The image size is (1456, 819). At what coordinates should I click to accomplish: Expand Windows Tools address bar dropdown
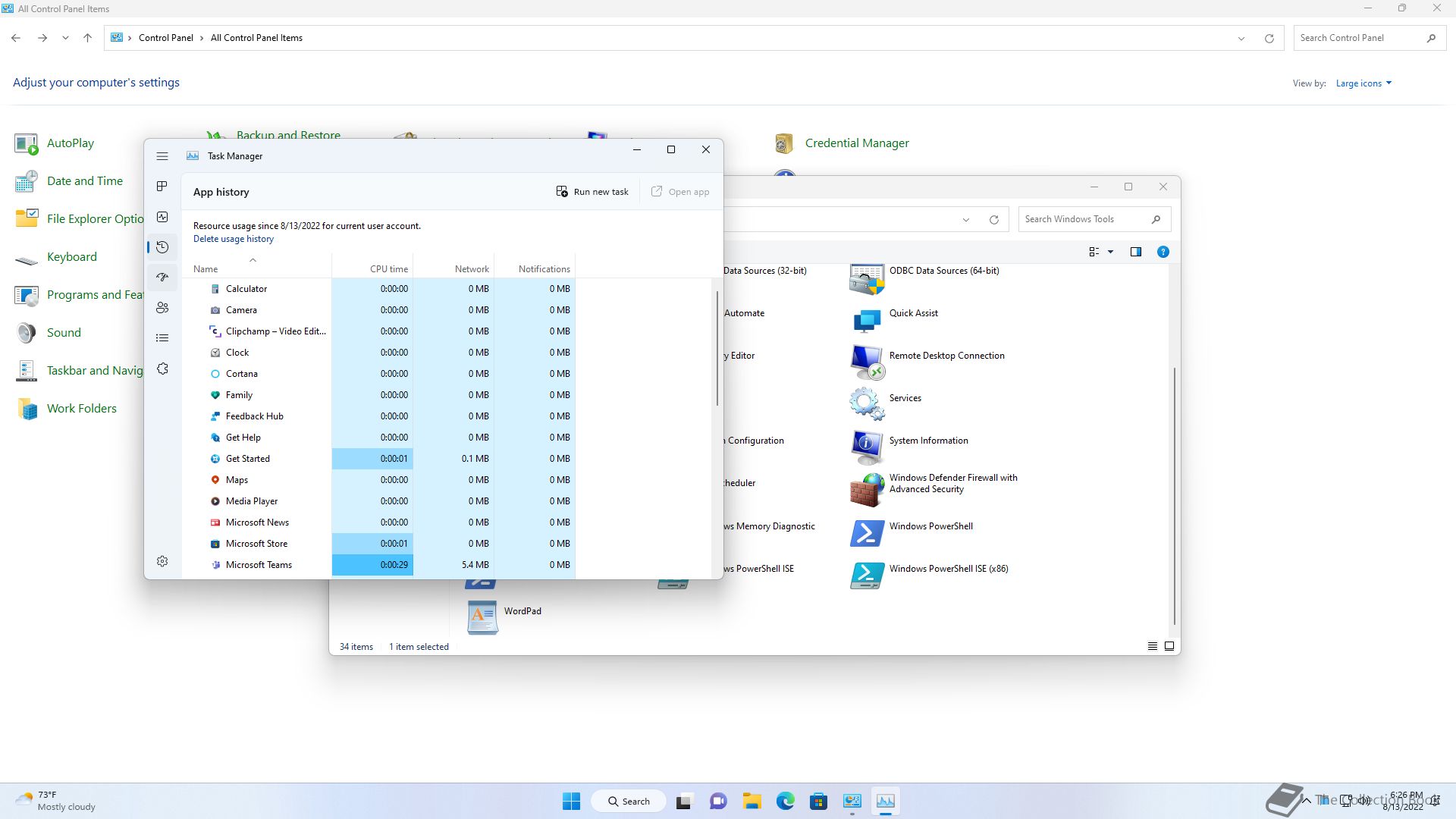tap(966, 220)
